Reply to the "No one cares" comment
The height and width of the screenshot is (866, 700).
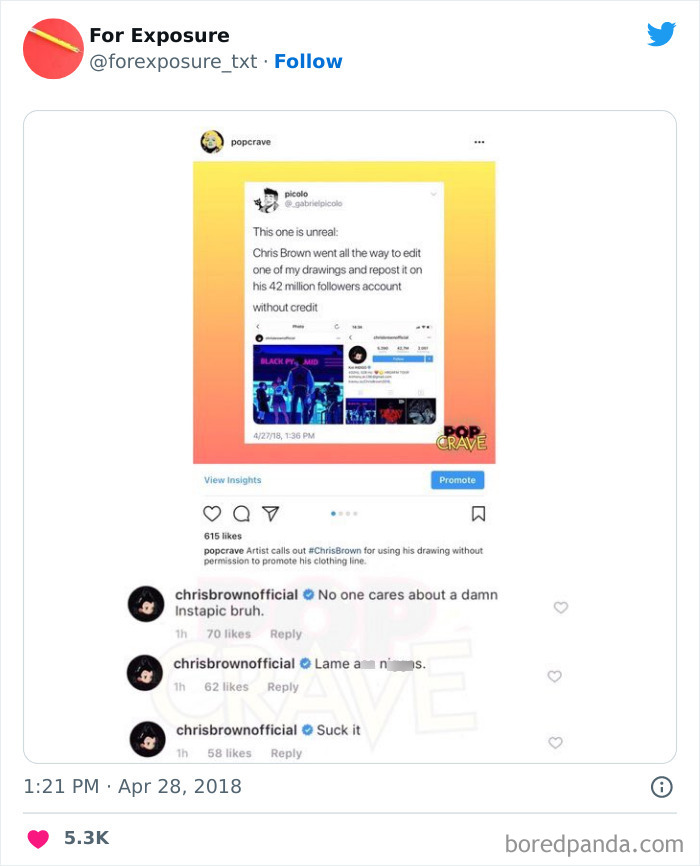[x=286, y=634]
